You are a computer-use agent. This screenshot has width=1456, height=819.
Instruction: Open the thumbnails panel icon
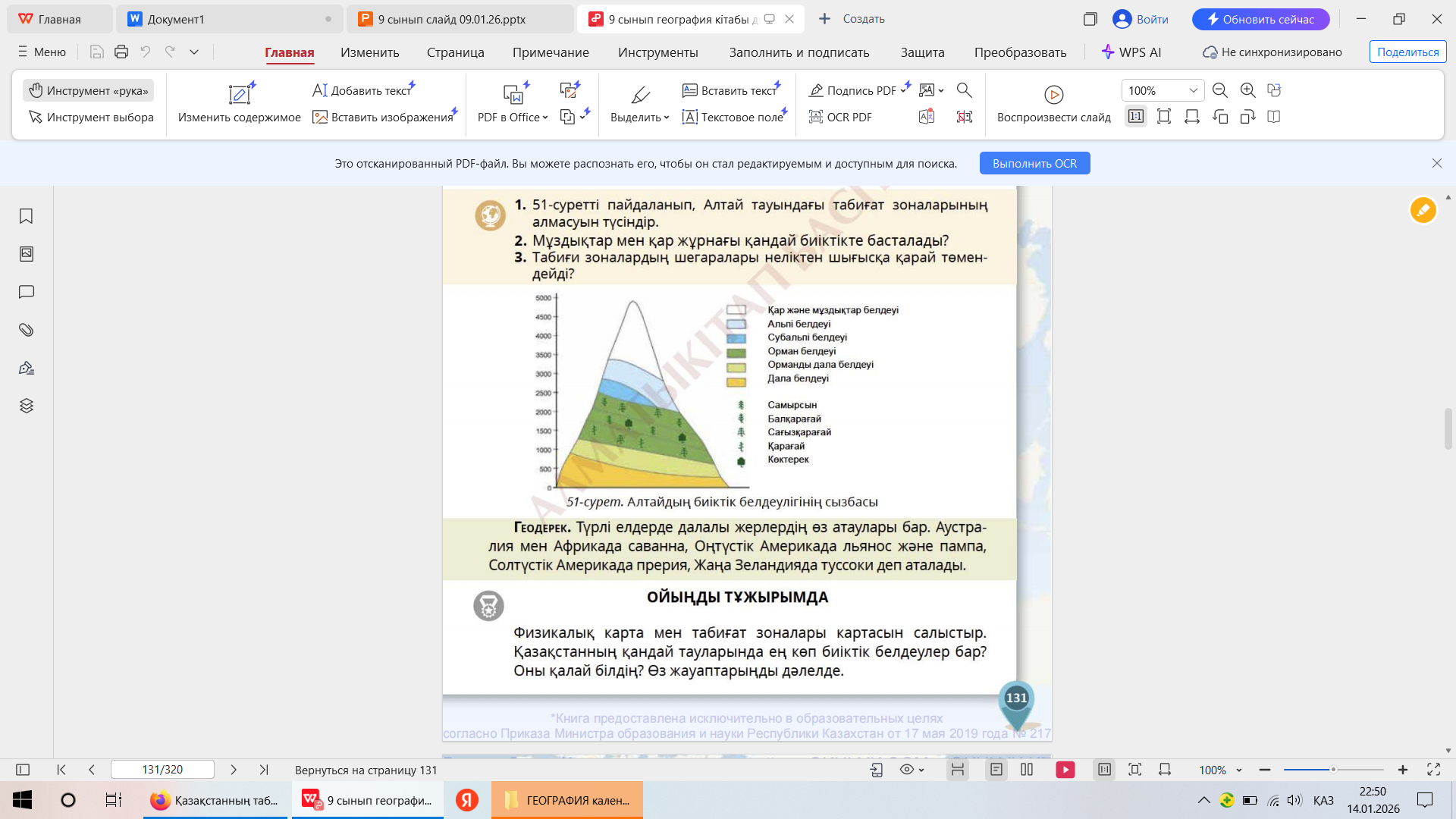click(26, 254)
